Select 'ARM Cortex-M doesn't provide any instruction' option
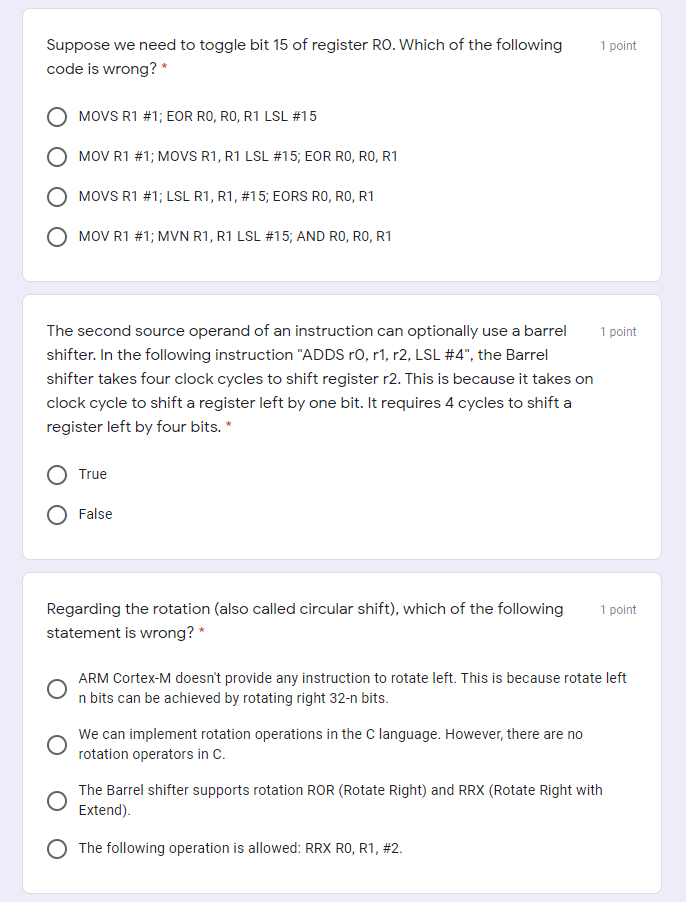Viewport: 686px width, 902px height. pos(58,689)
